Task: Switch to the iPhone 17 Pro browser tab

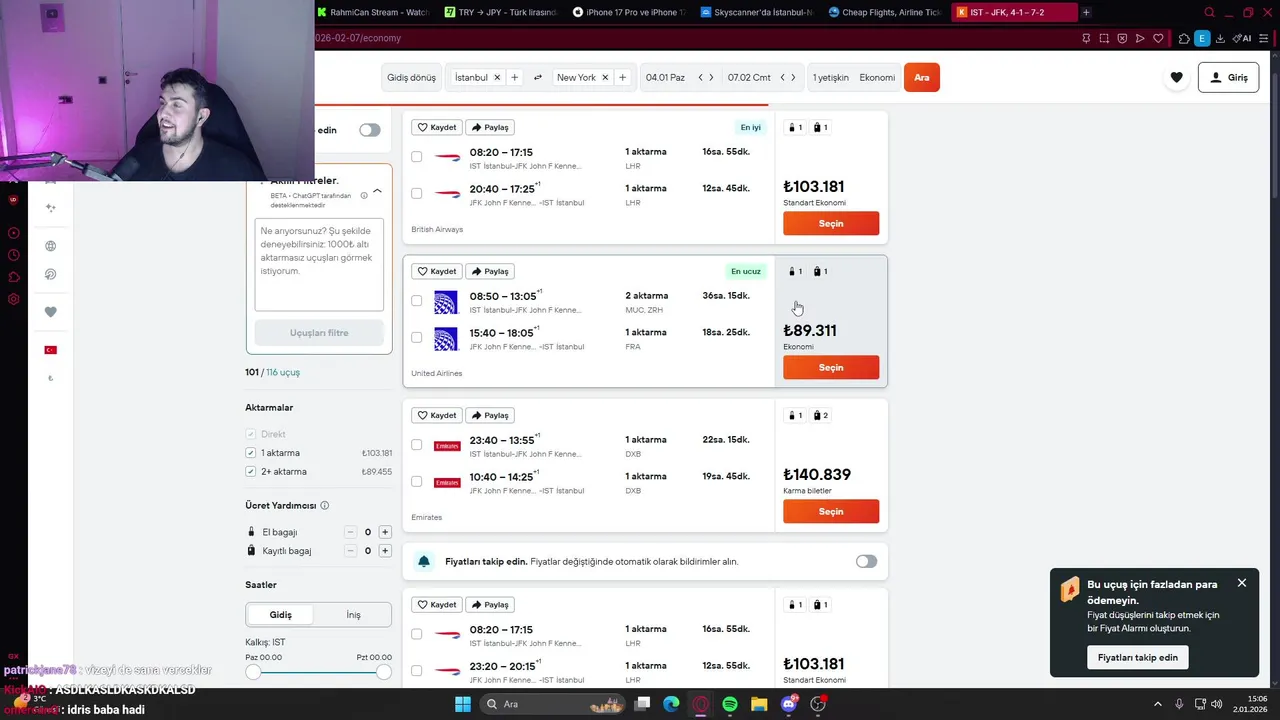Action: point(628,12)
